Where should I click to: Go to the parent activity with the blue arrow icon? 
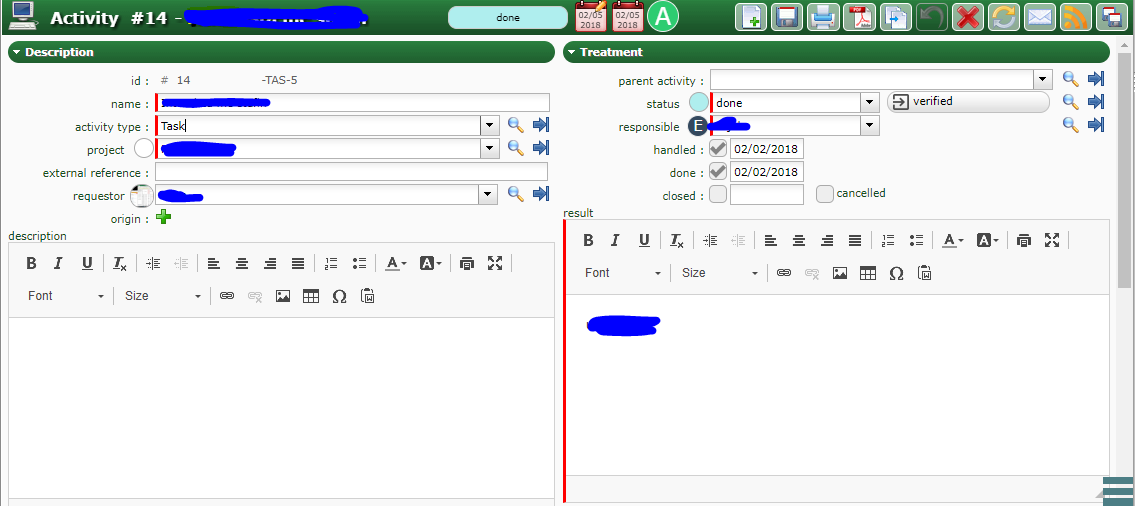tap(1096, 79)
